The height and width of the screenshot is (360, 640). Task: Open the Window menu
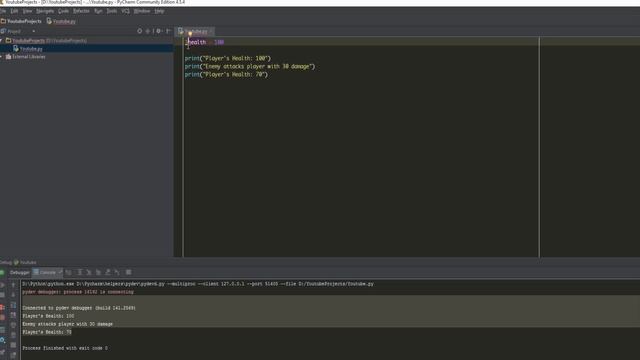[142, 11]
